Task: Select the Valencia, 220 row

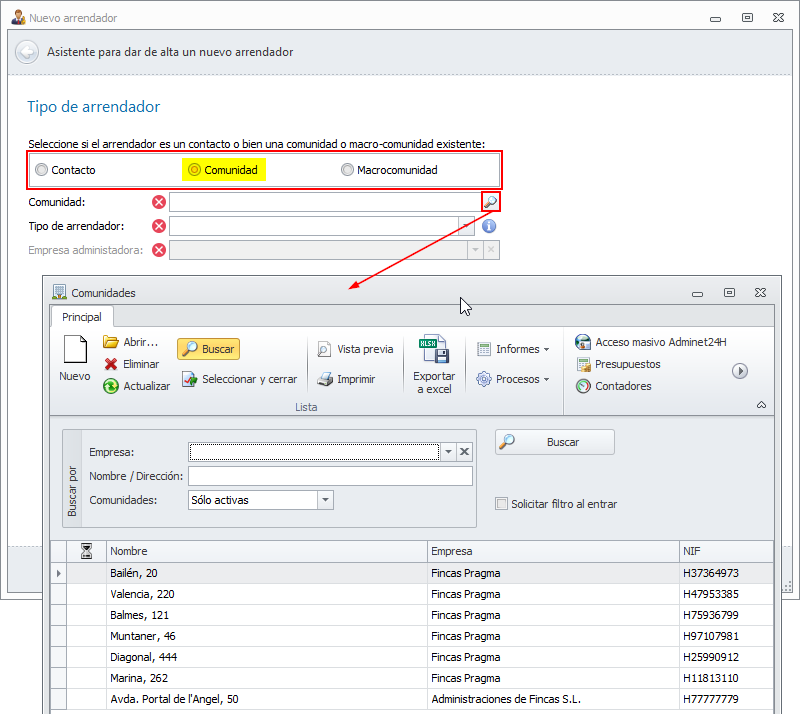Action: (412, 594)
